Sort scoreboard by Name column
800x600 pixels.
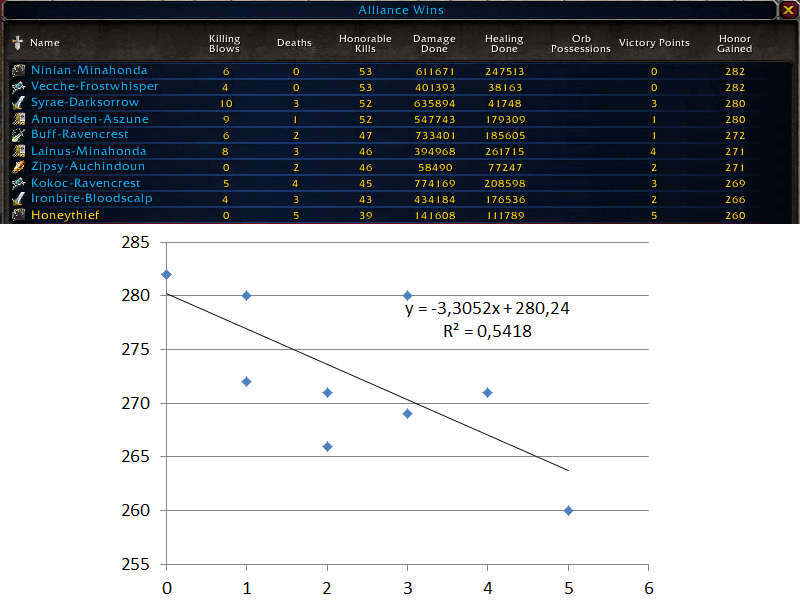(45, 43)
